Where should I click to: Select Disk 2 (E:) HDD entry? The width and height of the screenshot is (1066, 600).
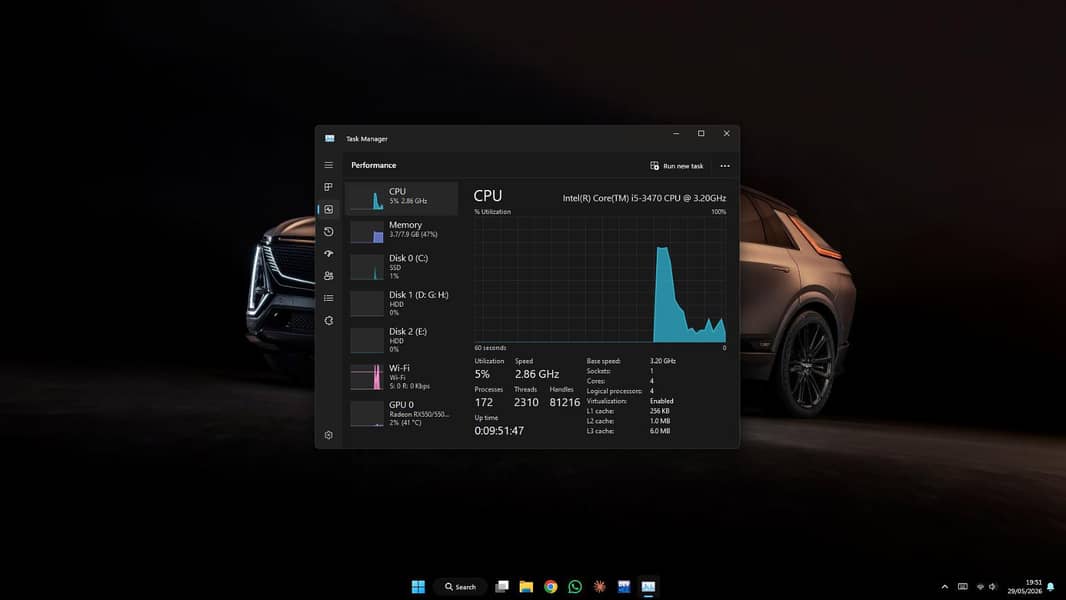(x=402, y=340)
